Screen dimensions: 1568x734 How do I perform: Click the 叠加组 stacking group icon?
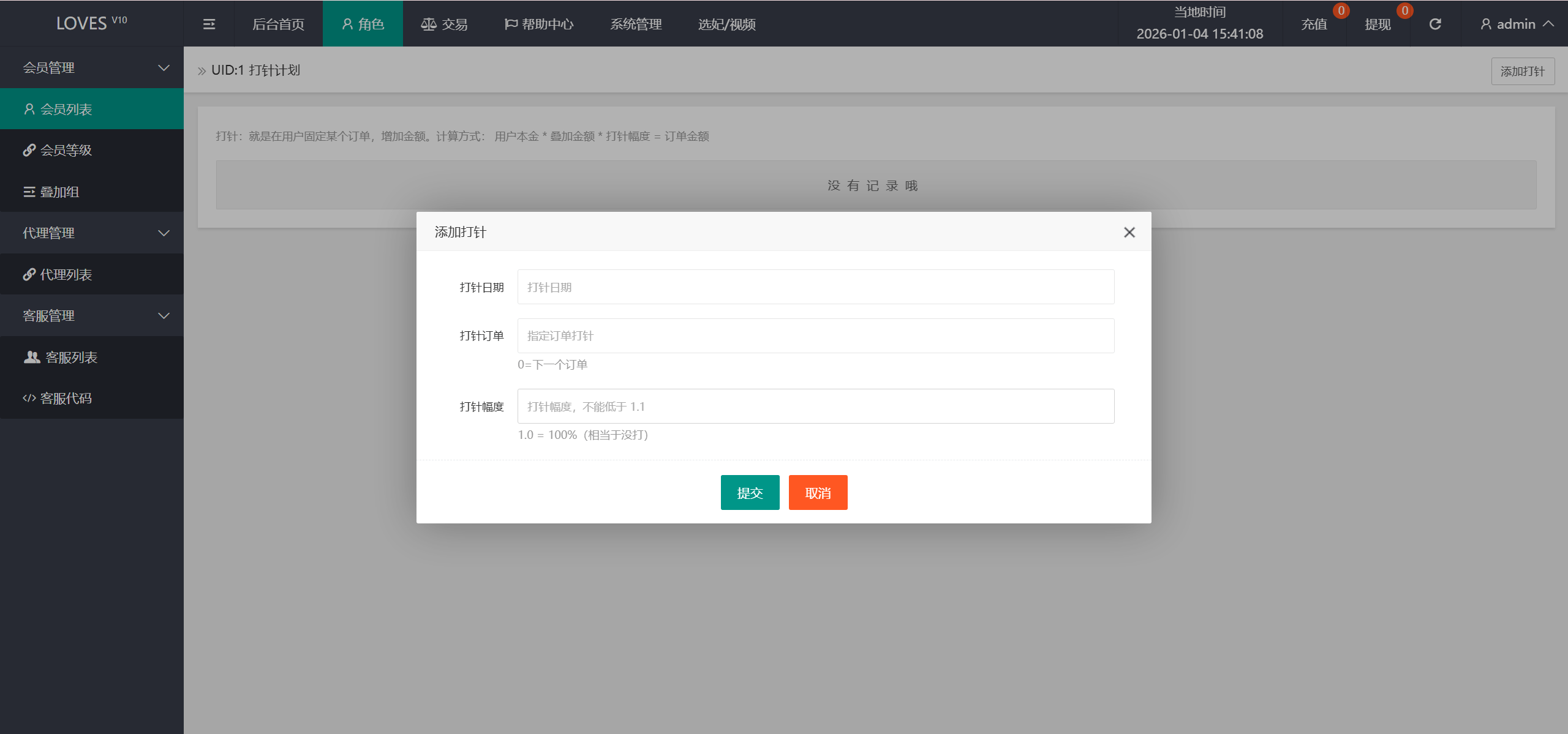(29, 192)
